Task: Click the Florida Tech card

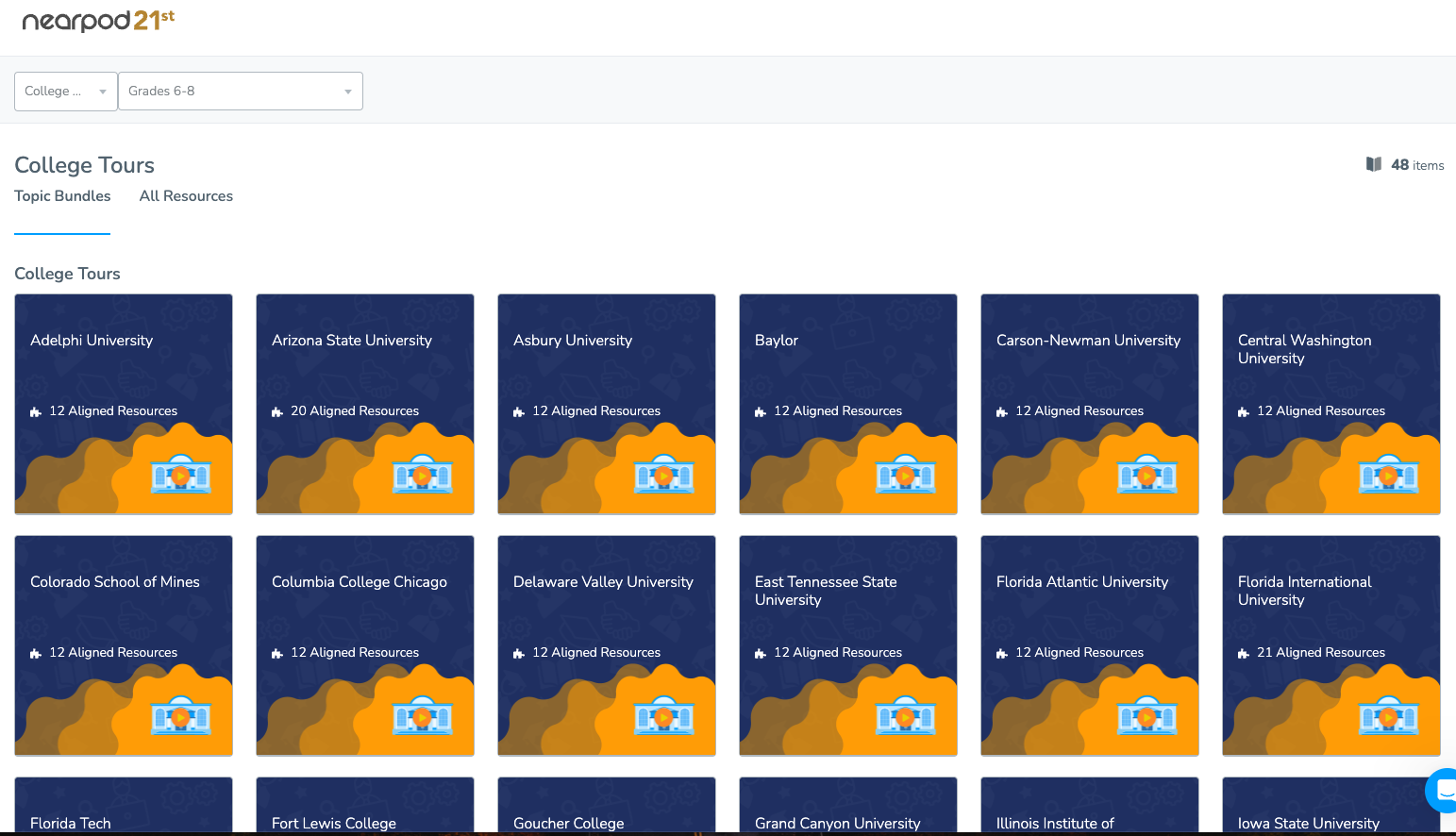Action: (124, 805)
